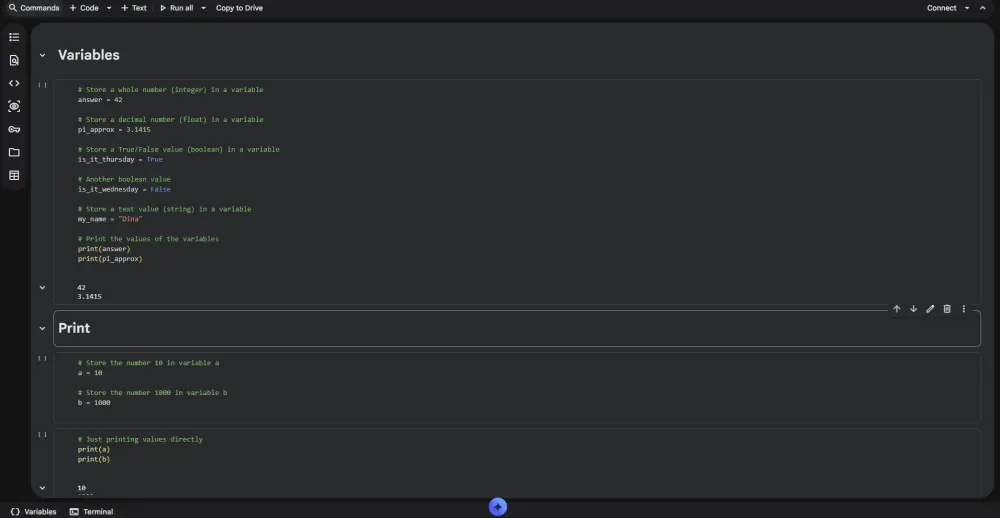Click the Variables heading text

[89, 55]
